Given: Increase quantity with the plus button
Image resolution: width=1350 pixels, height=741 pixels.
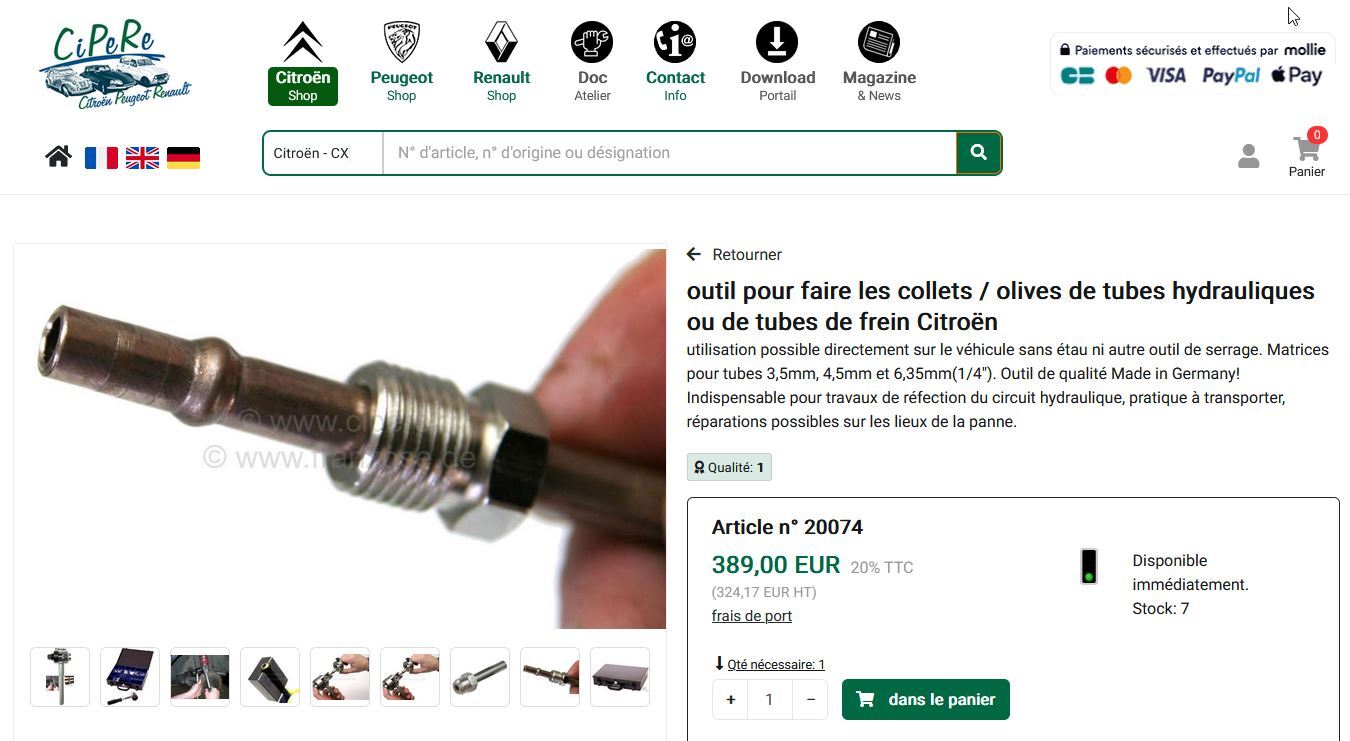Looking at the screenshot, I should 730,700.
